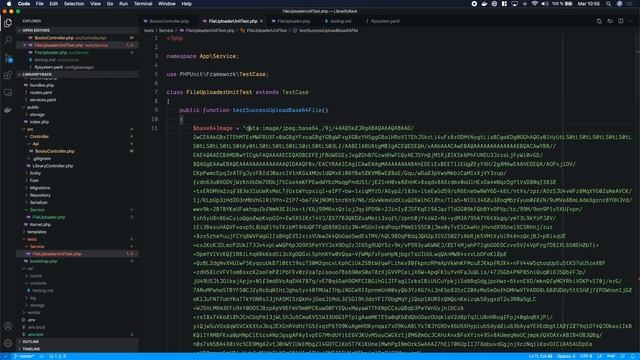Open the Search view in activity bar

[8, 40]
